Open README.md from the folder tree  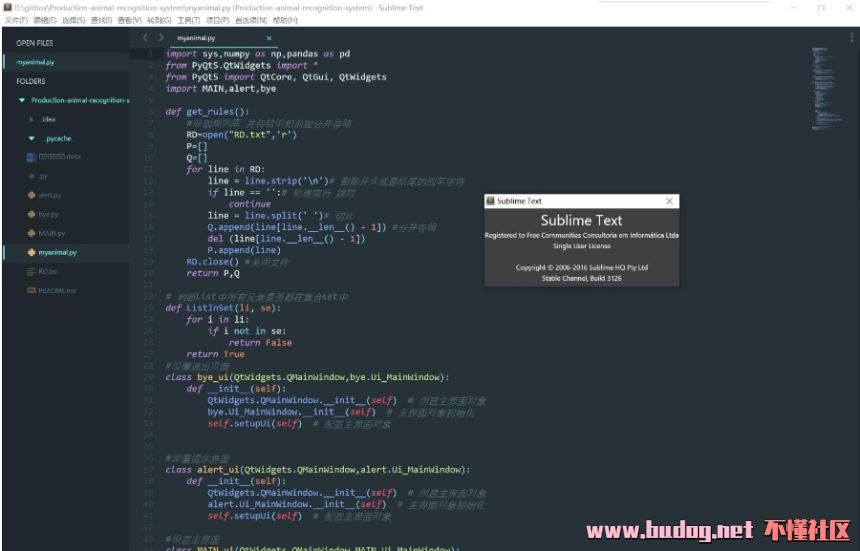click(x=57, y=291)
